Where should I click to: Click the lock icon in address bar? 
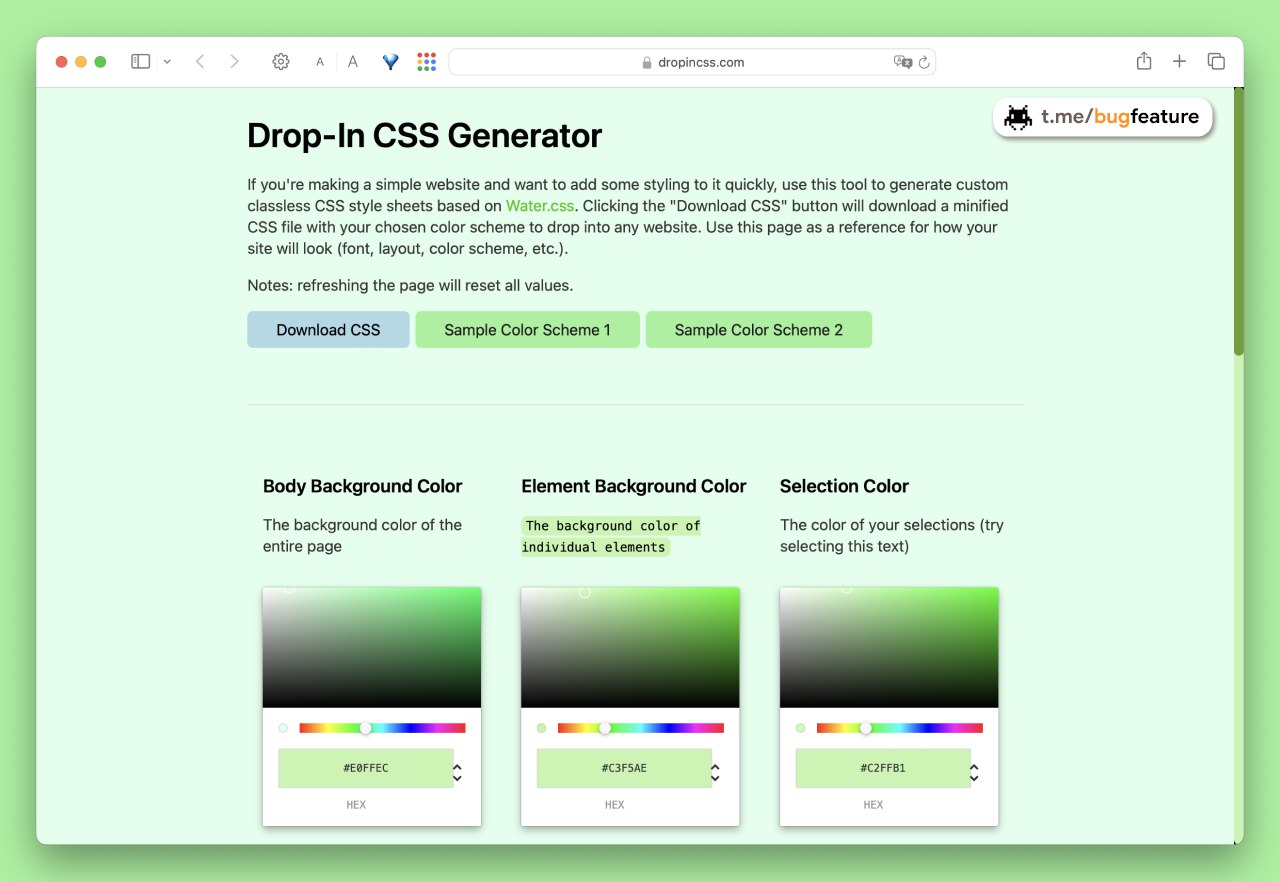pos(647,62)
